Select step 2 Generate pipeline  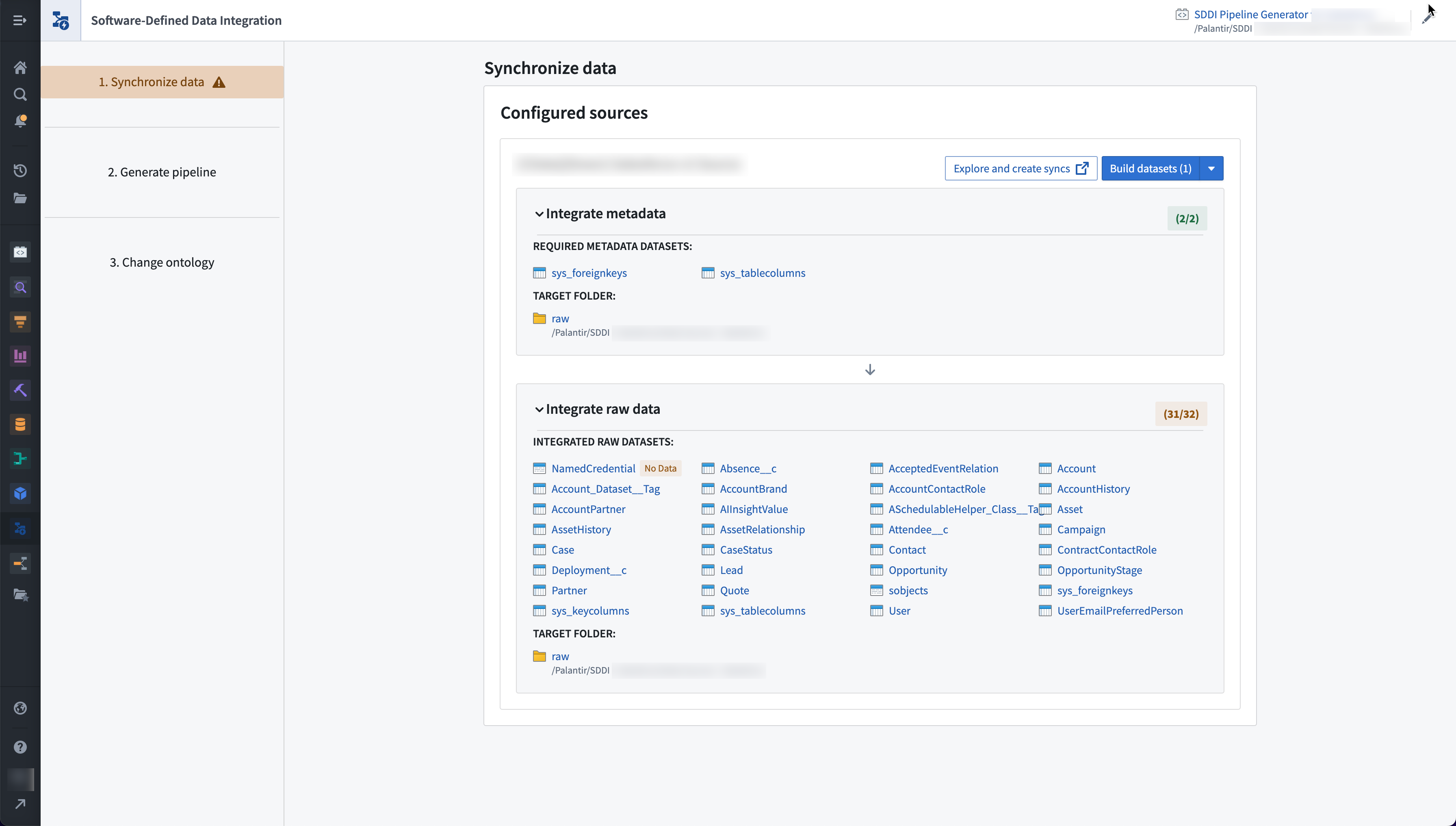point(162,172)
